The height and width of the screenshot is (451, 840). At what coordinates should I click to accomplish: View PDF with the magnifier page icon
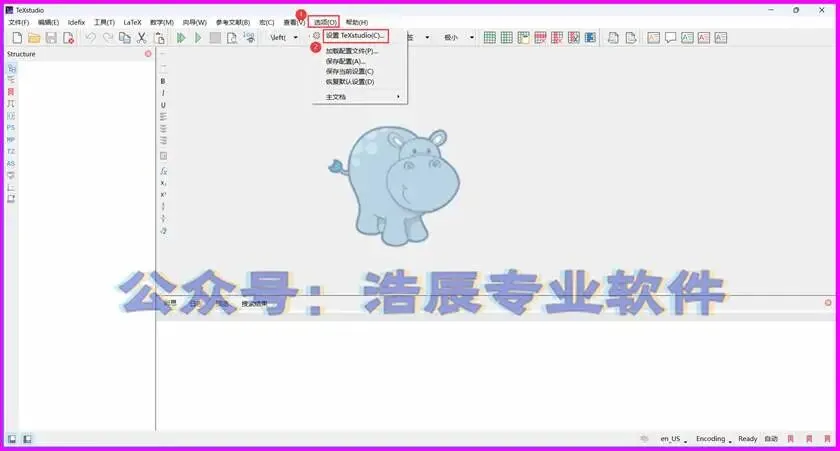(232, 37)
